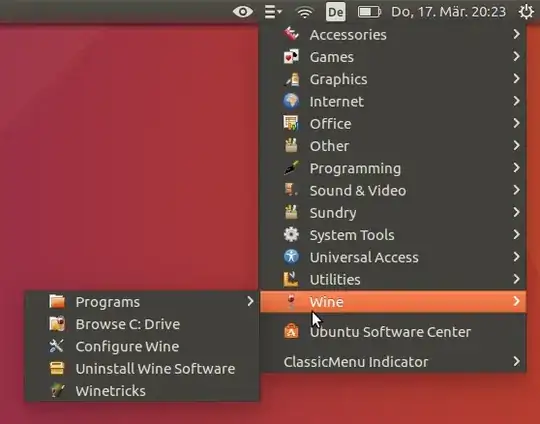Screen dimensions: 540x424
Task: Expand the ClassicMenu Indicator submenu arrow
Action: click(516, 361)
